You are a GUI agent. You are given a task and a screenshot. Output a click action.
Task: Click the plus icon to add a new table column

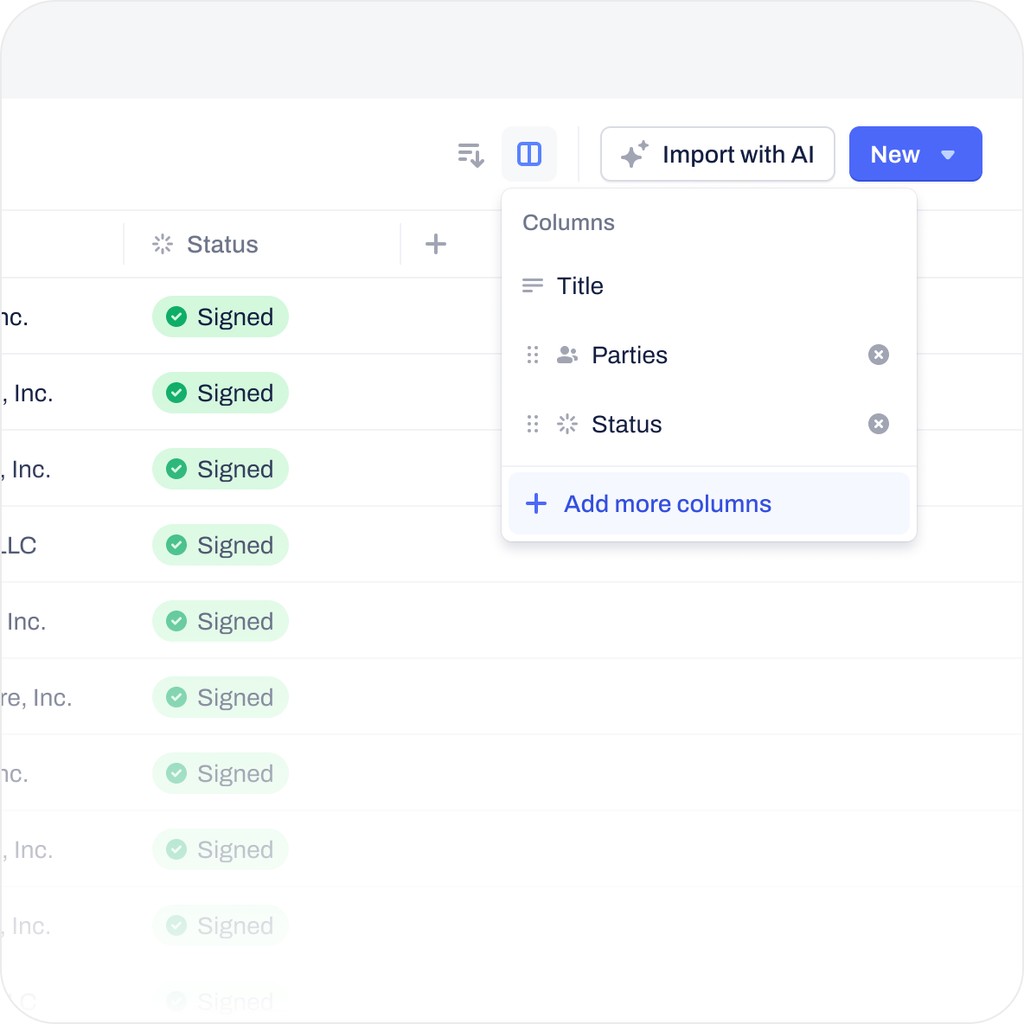[x=436, y=243]
